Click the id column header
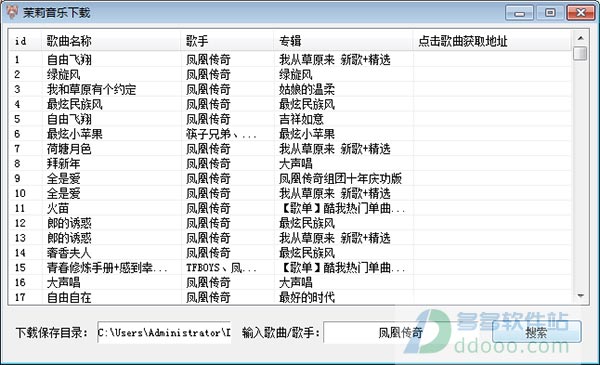This screenshot has width=600, height=365. [x=25, y=41]
